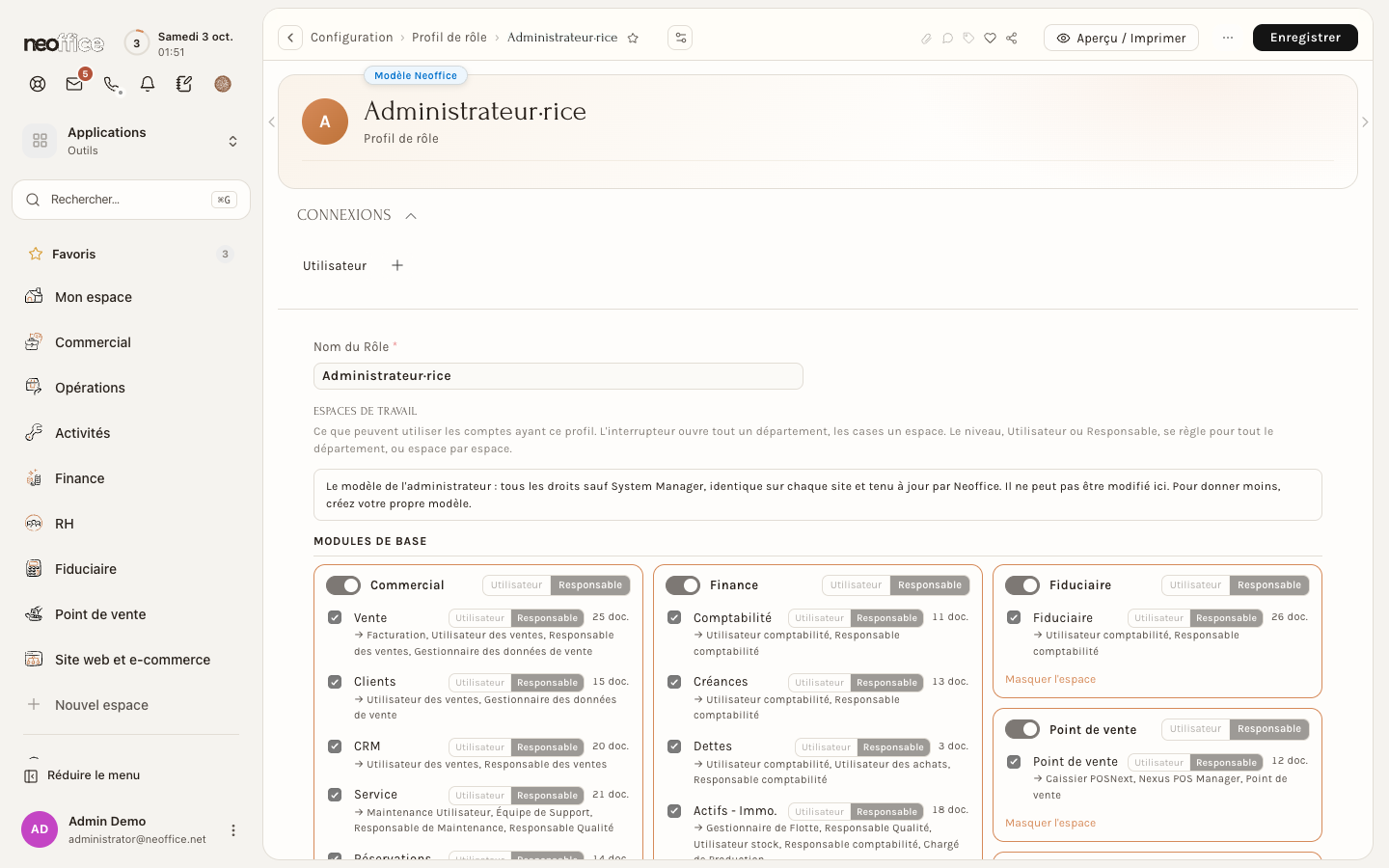The image size is (1389, 868).
Task: Open the Applications switcher dropdown
Action: [x=131, y=141]
